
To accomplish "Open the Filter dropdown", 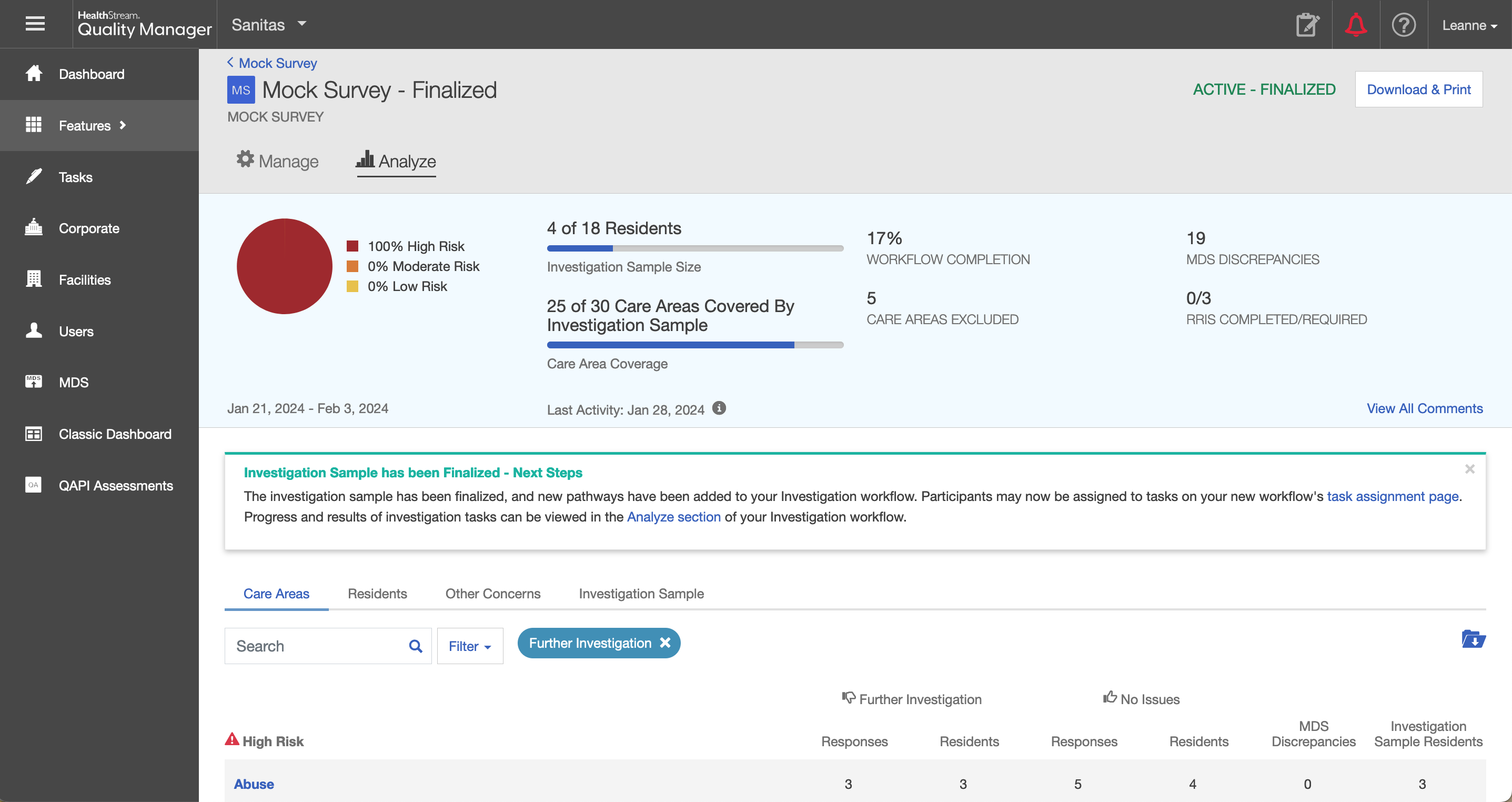I will (x=469, y=646).
